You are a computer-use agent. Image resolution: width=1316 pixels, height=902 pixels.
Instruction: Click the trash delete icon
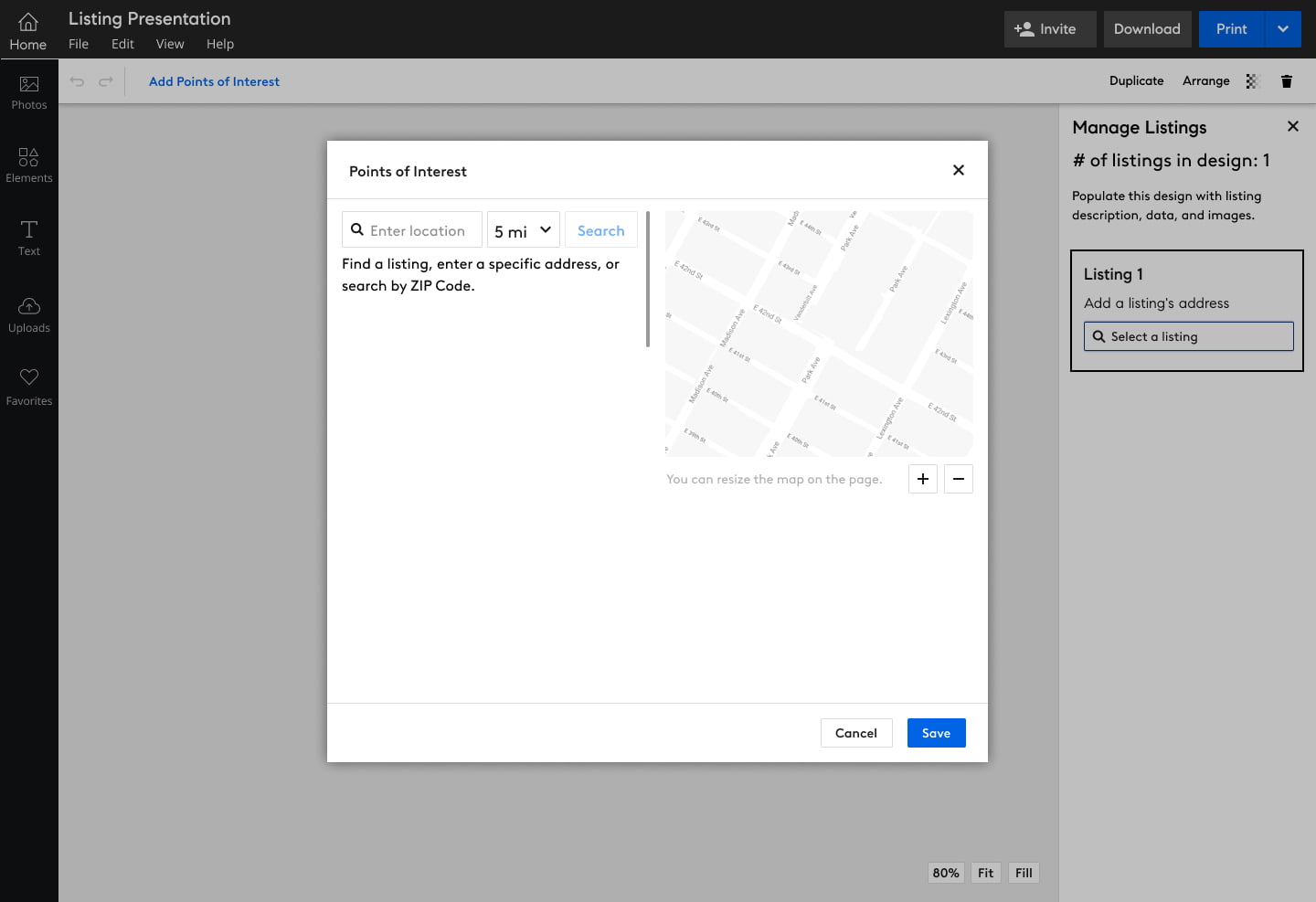pos(1287,81)
